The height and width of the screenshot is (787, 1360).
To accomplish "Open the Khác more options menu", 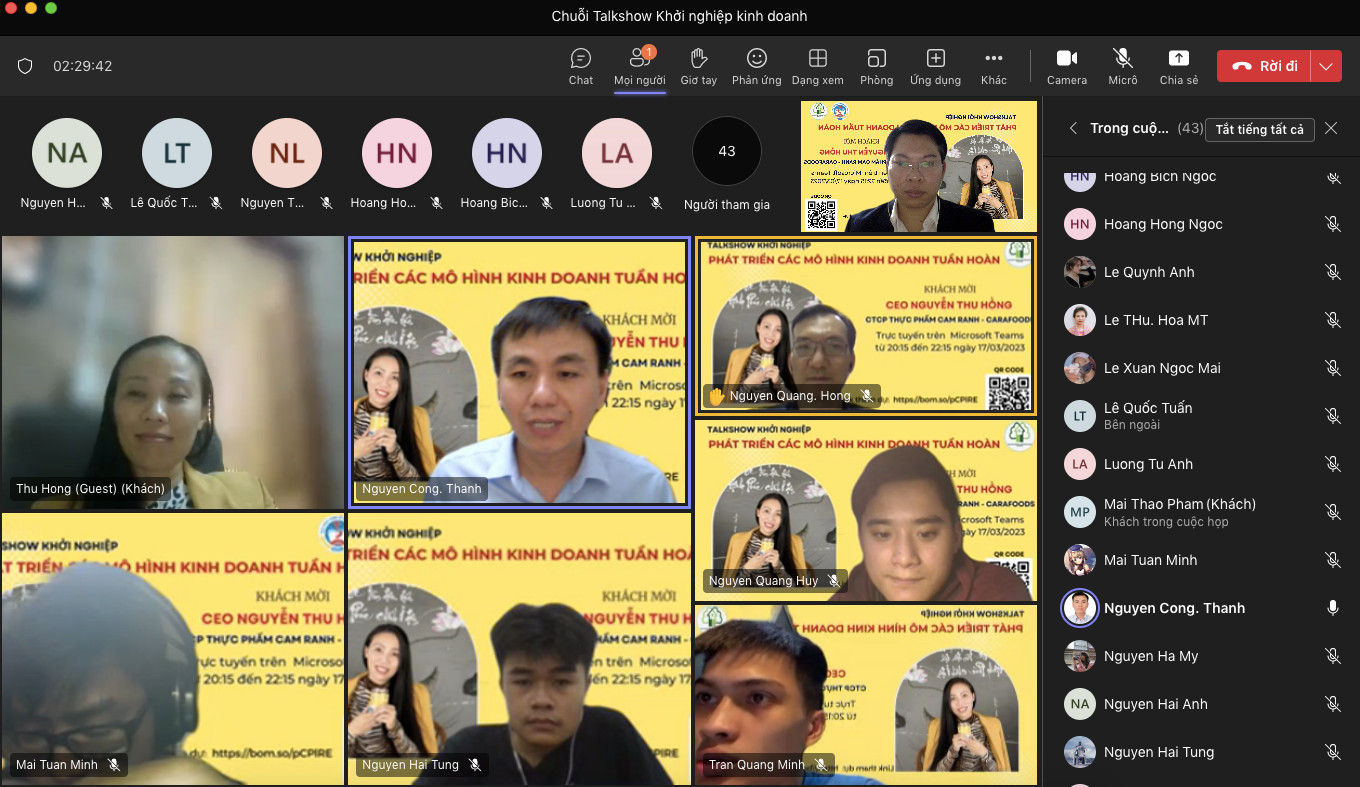I will click(x=993, y=65).
